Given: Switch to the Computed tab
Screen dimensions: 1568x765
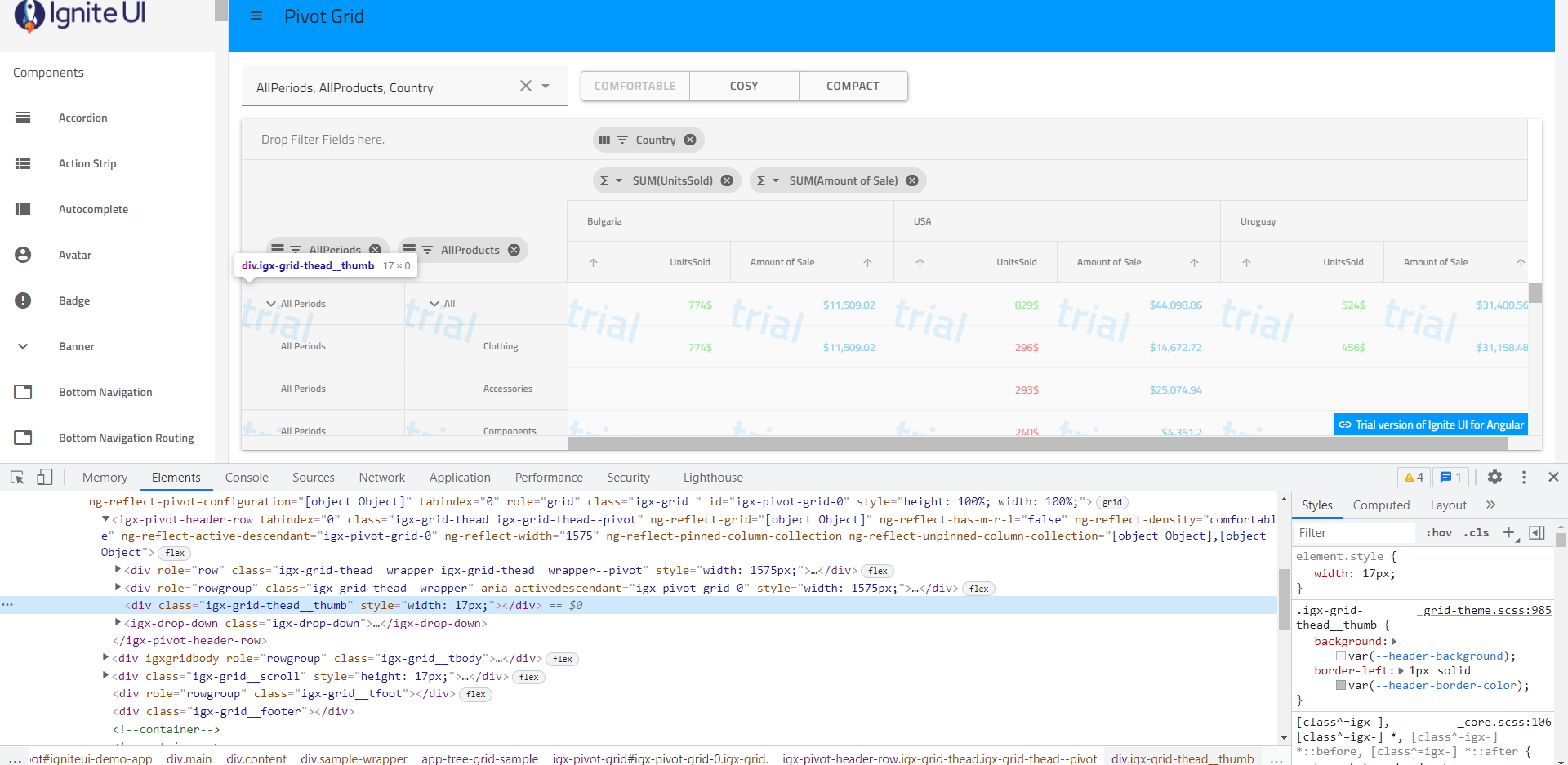Looking at the screenshot, I should pyautogui.click(x=1380, y=505).
